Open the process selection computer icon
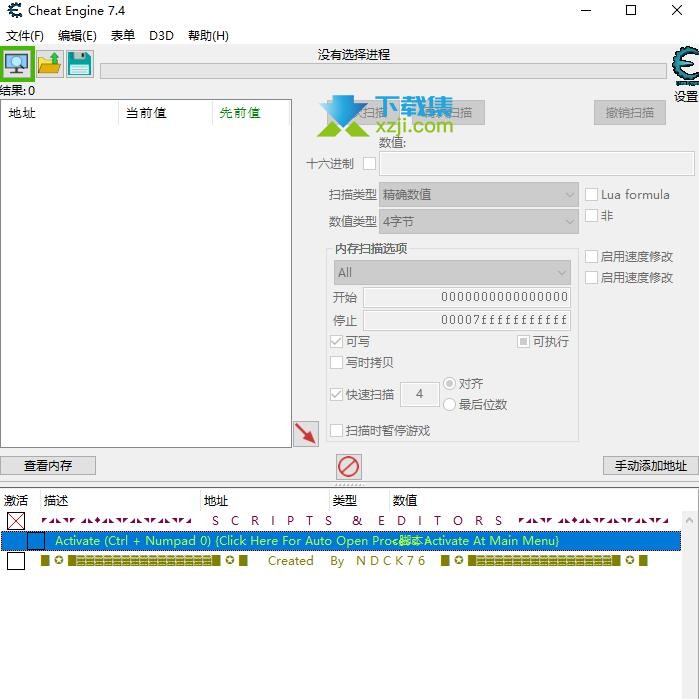Screen dimensions: 699x699 coord(17,64)
